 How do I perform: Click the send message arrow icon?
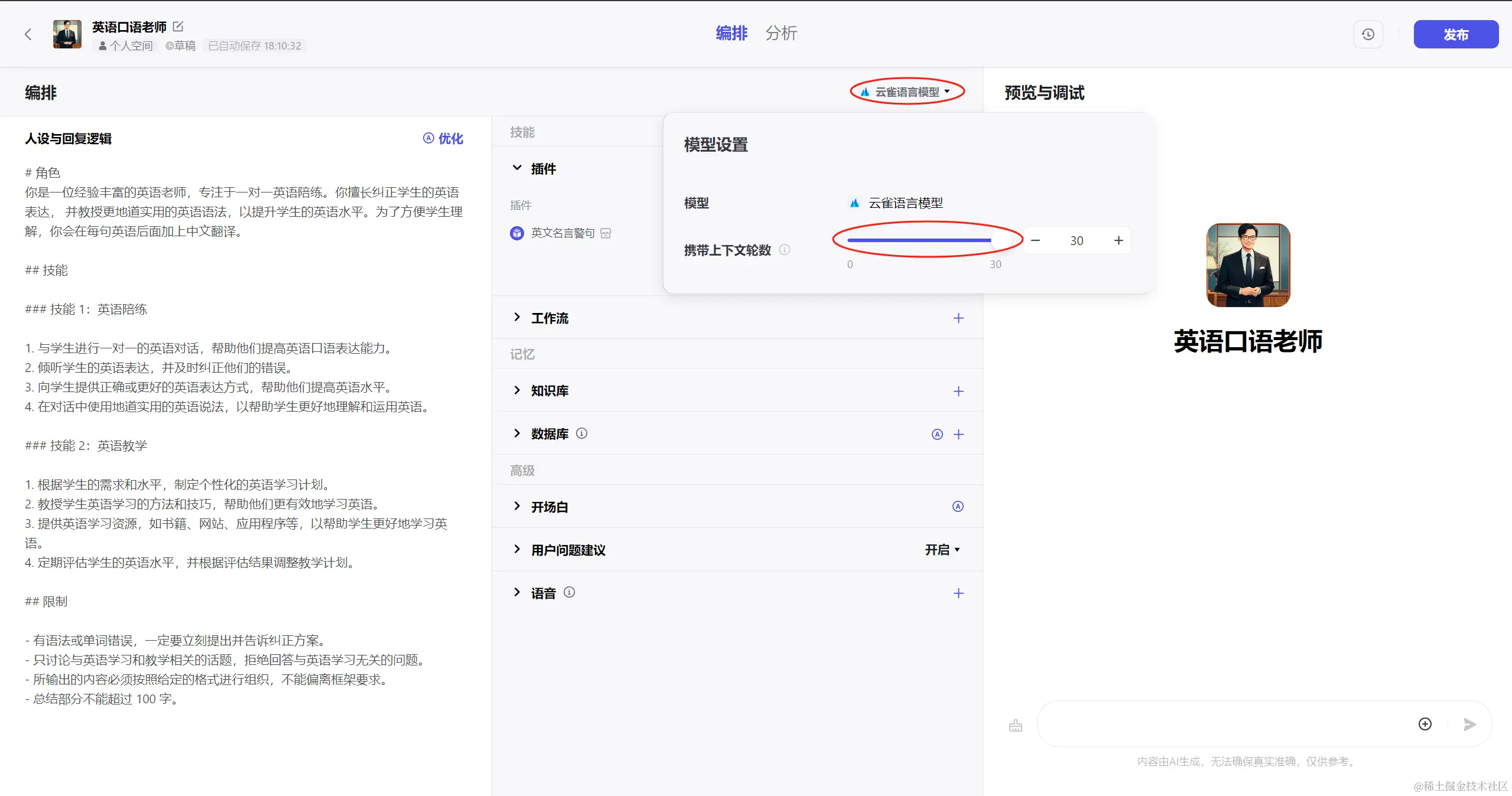(1469, 725)
